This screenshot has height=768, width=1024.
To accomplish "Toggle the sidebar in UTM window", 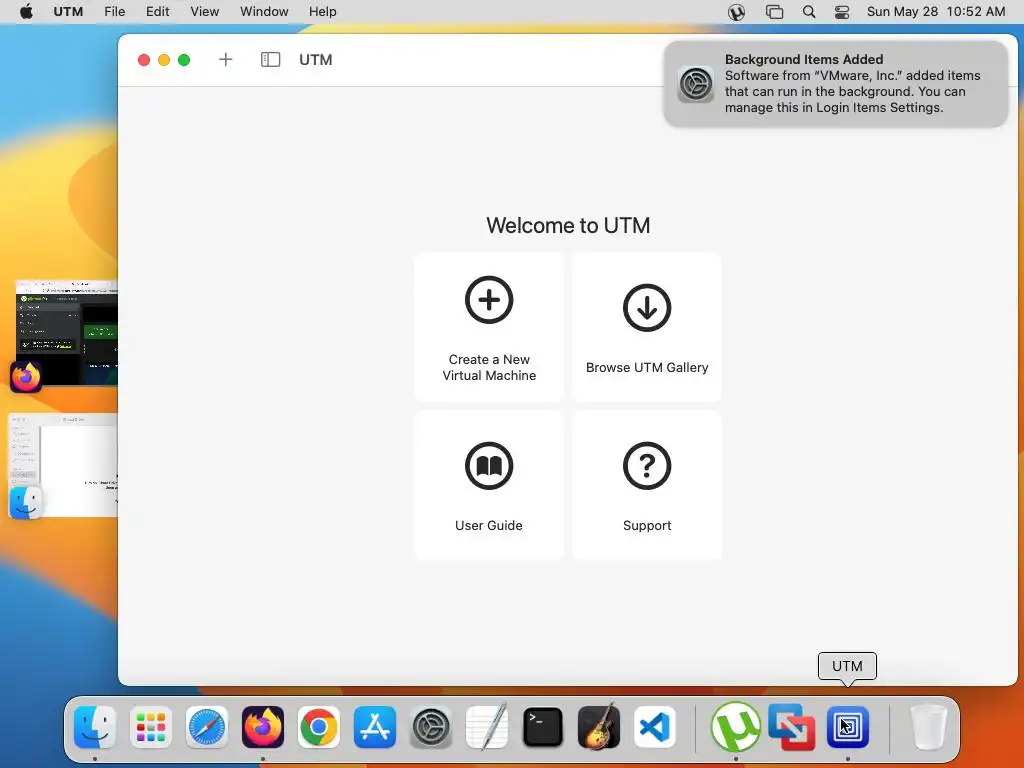I will coord(270,59).
